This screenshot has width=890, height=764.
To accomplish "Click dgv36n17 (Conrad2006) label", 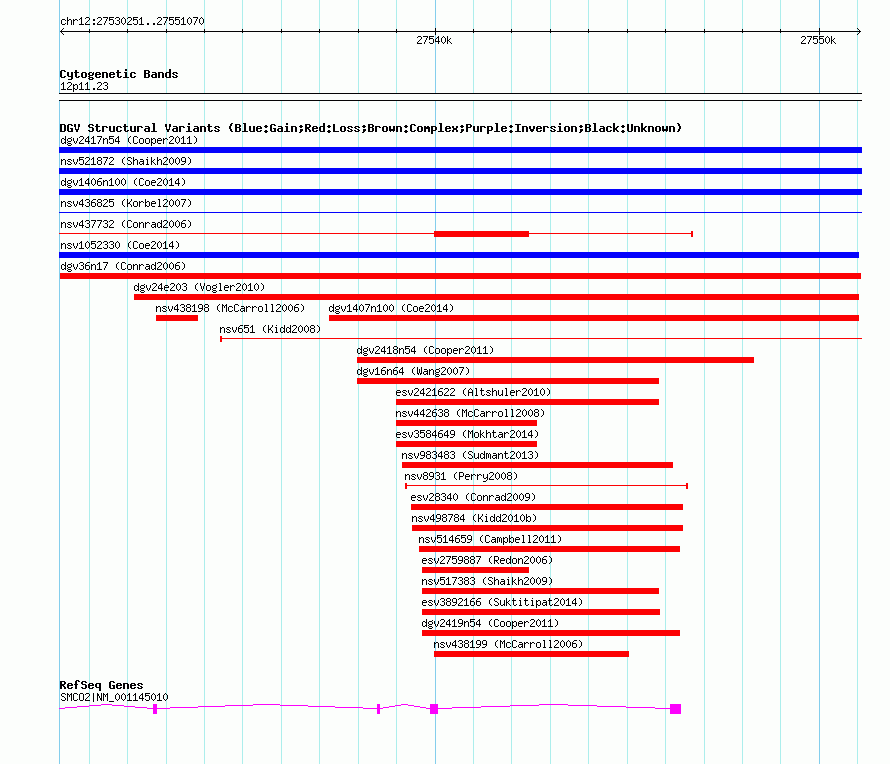I will (x=123, y=266).
